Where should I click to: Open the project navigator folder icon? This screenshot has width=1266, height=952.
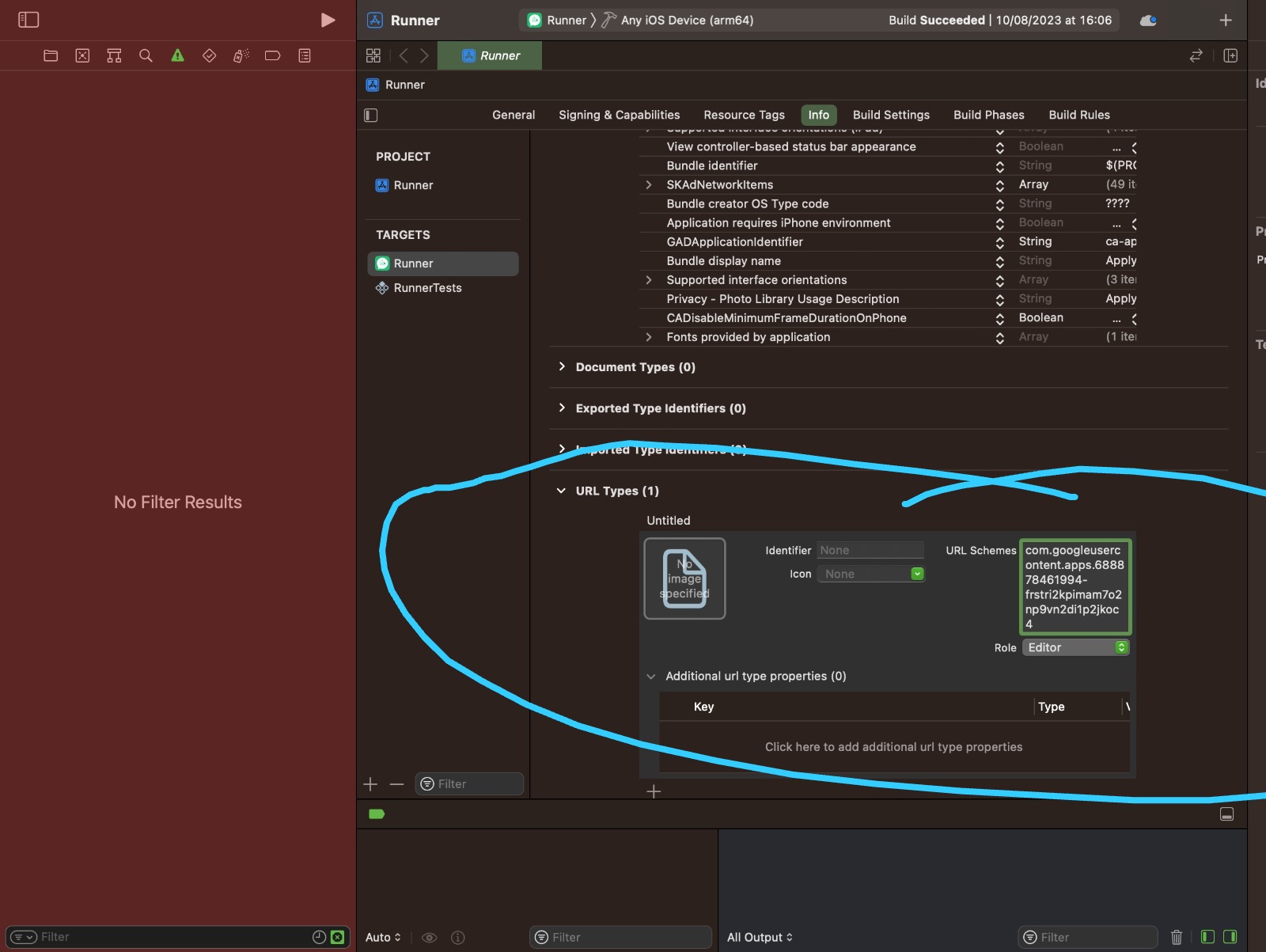click(x=51, y=55)
